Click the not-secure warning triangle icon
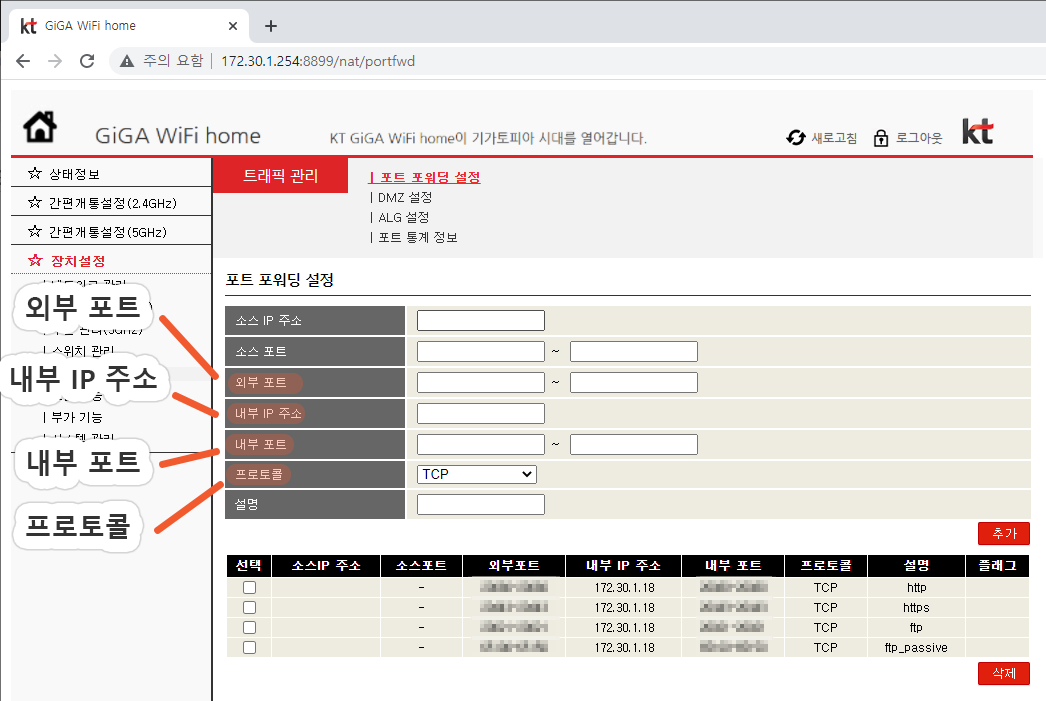This screenshot has height=701, width=1046. tap(127, 61)
